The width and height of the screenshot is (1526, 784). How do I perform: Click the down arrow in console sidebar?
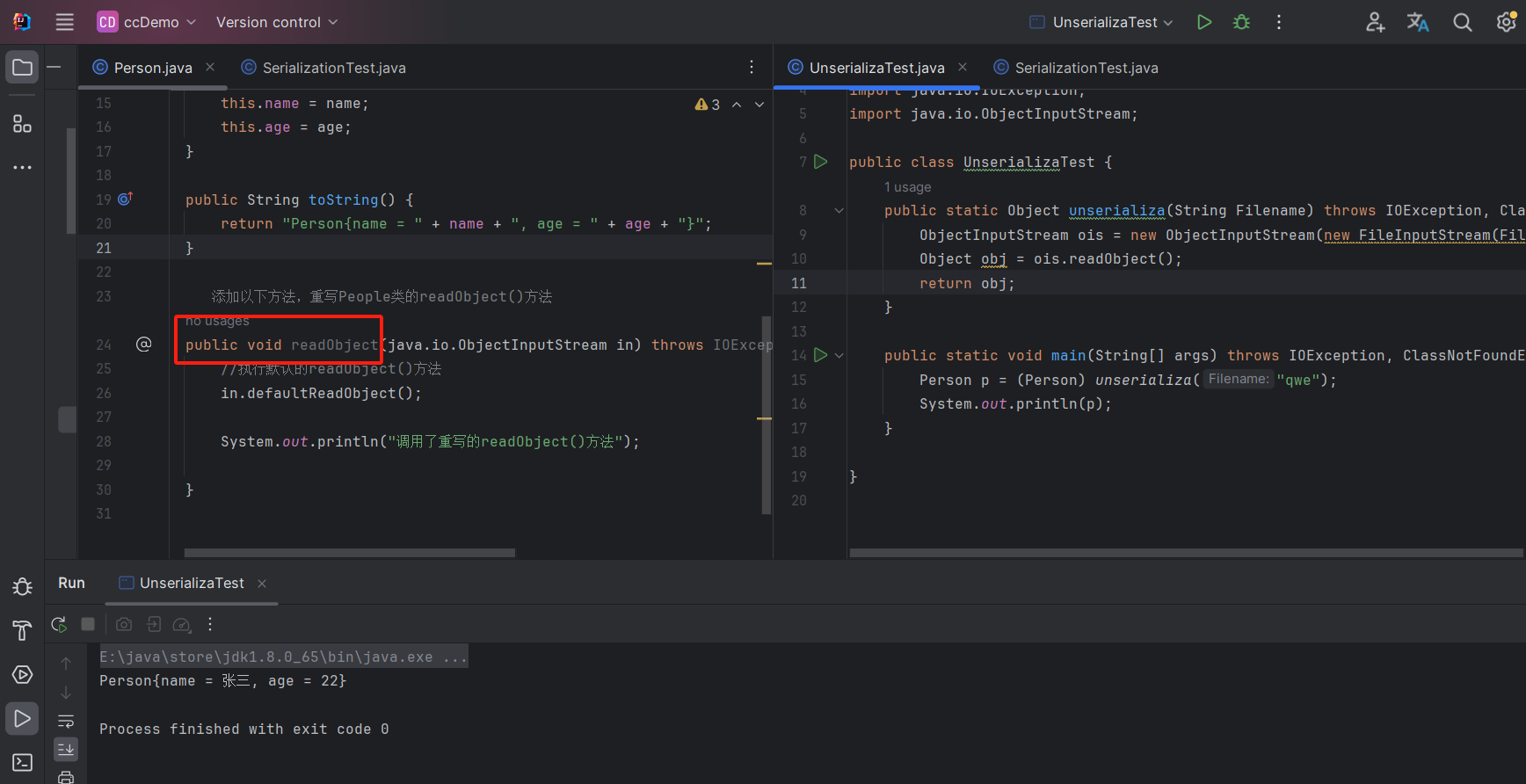click(x=66, y=693)
